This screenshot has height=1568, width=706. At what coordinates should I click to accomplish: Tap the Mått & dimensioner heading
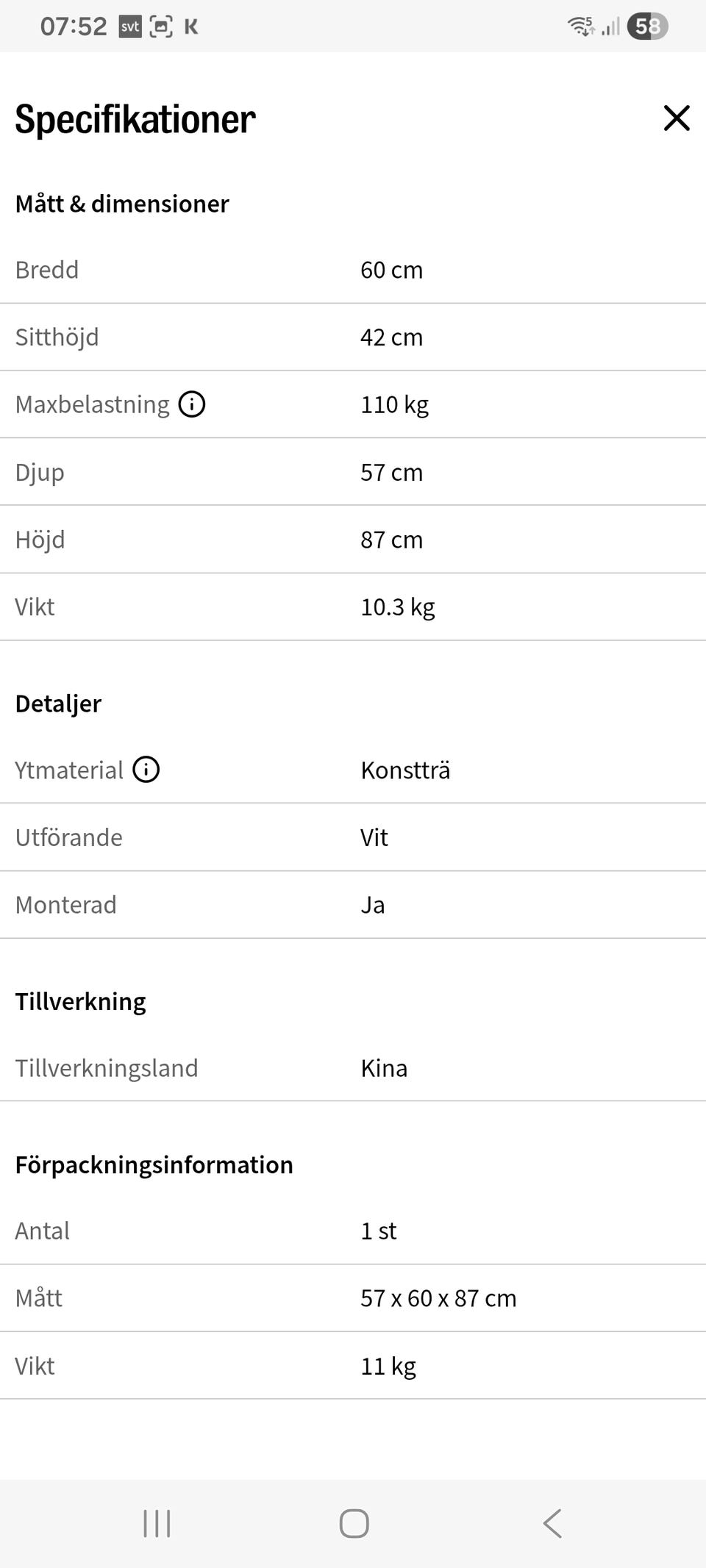pos(122,204)
